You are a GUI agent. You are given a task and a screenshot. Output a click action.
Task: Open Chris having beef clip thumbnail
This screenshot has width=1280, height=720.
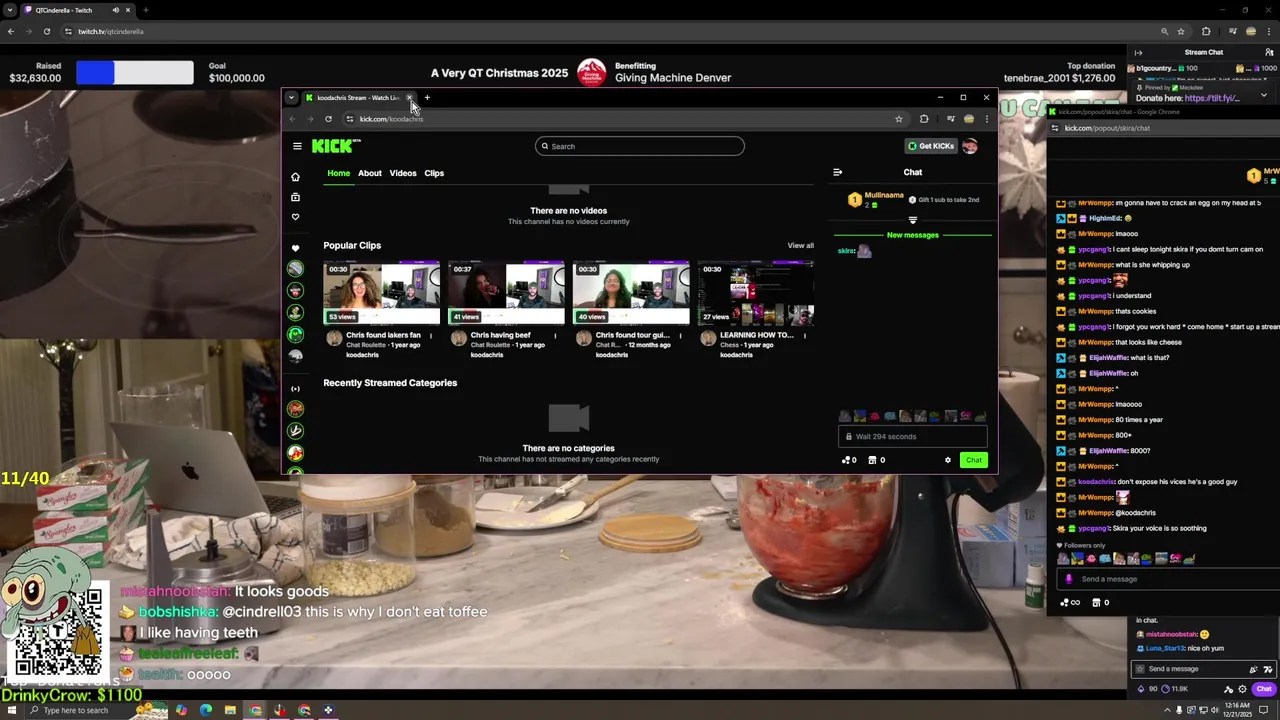click(x=506, y=293)
